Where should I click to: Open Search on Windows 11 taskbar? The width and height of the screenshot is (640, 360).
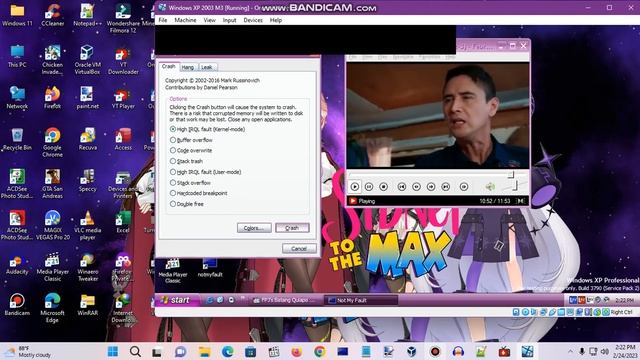coord(135,351)
